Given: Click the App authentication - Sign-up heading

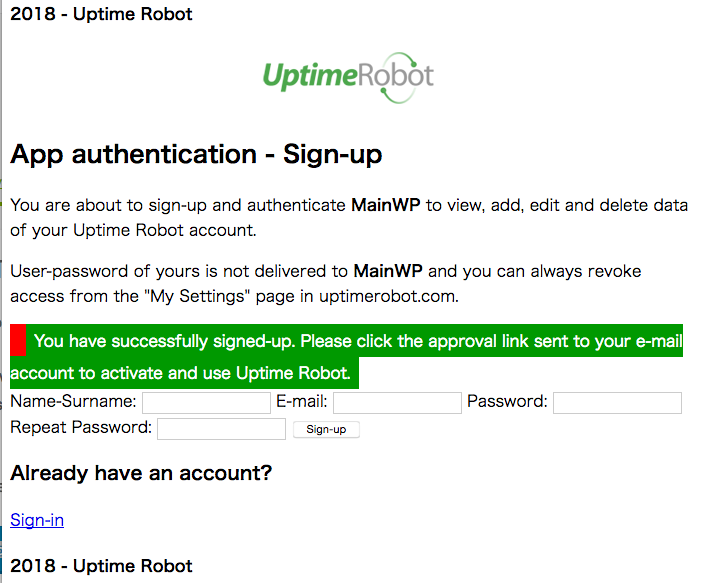Looking at the screenshot, I should coord(196,154).
